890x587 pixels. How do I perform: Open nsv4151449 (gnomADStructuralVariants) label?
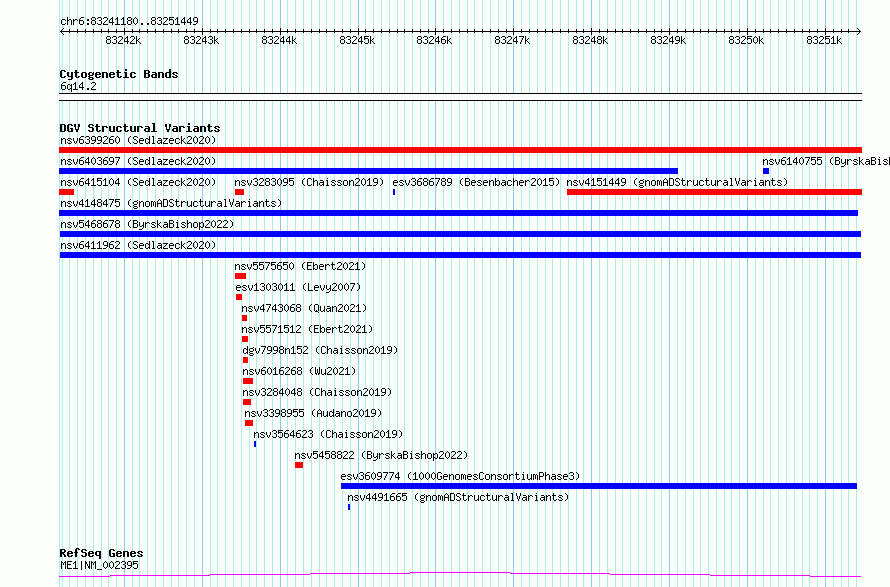[677, 182]
